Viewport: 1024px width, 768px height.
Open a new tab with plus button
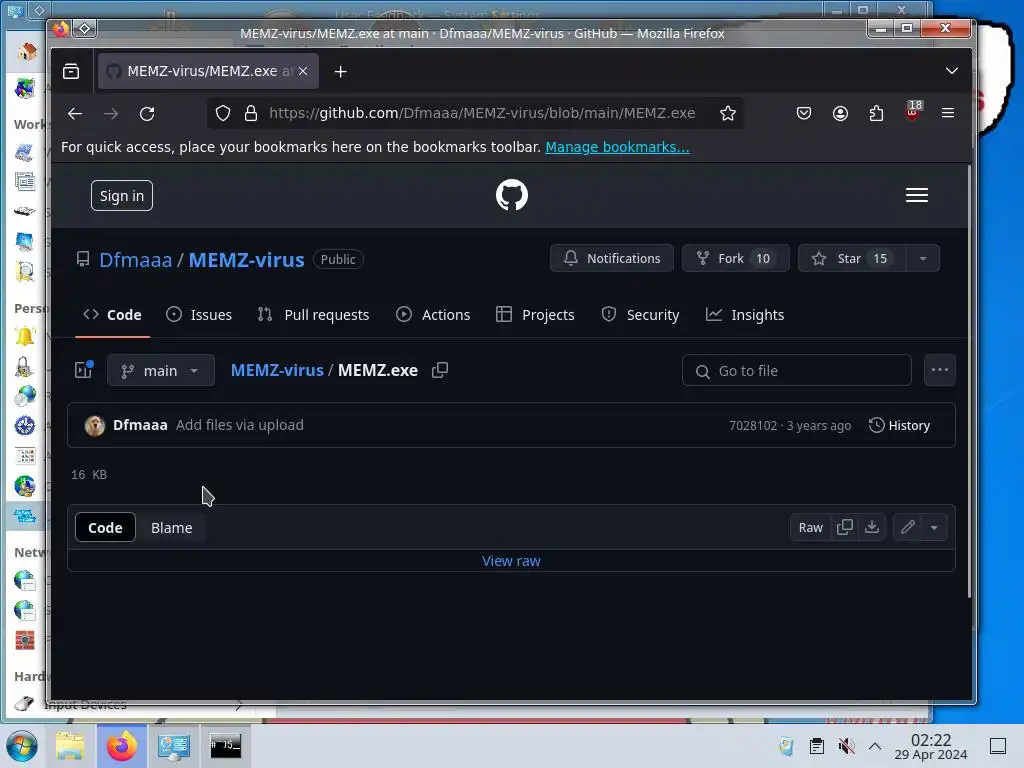tap(340, 71)
